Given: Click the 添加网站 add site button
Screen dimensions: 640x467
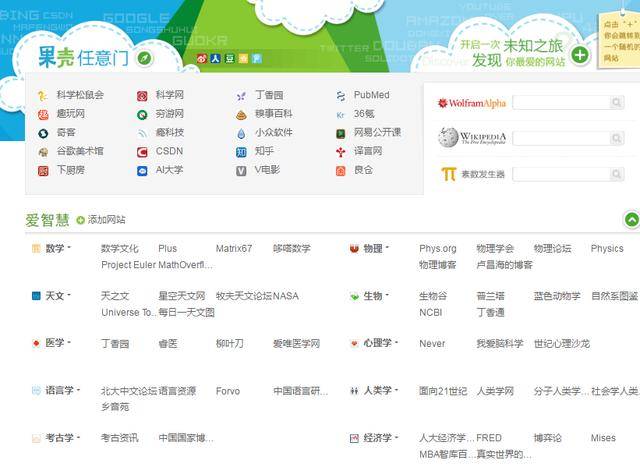Looking at the screenshot, I should tap(101, 220).
